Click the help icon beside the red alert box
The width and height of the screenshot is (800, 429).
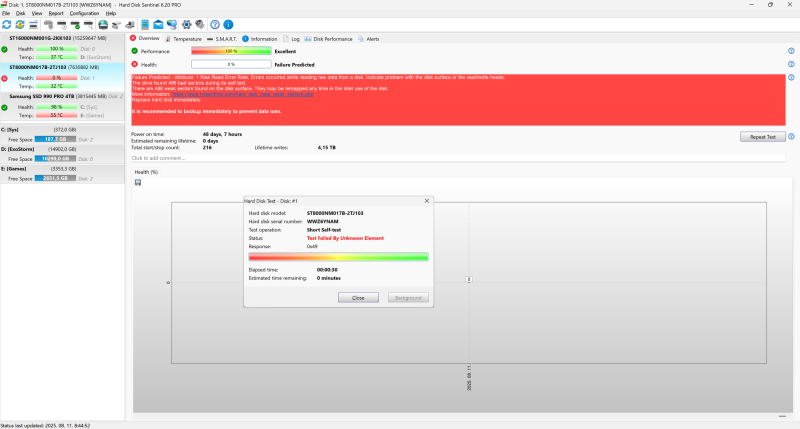click(x=791, y=78)
